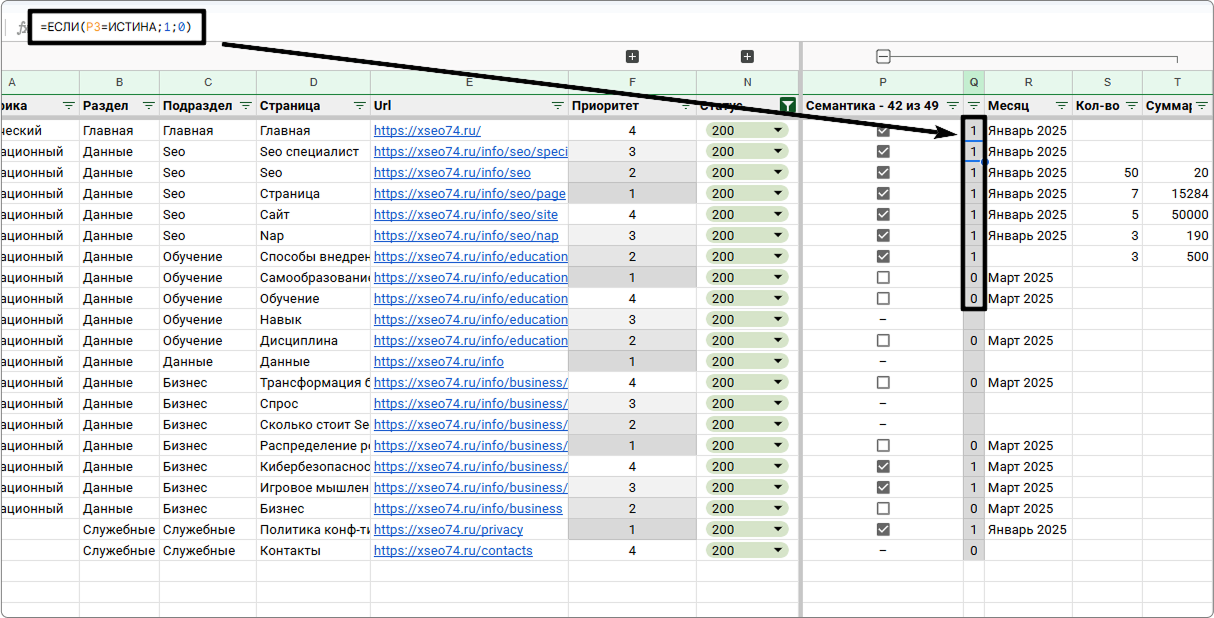This screenshot has height=618, width=1214.
Task: Open status 200 dropdown in Навык row
Action: pos(777,319)
